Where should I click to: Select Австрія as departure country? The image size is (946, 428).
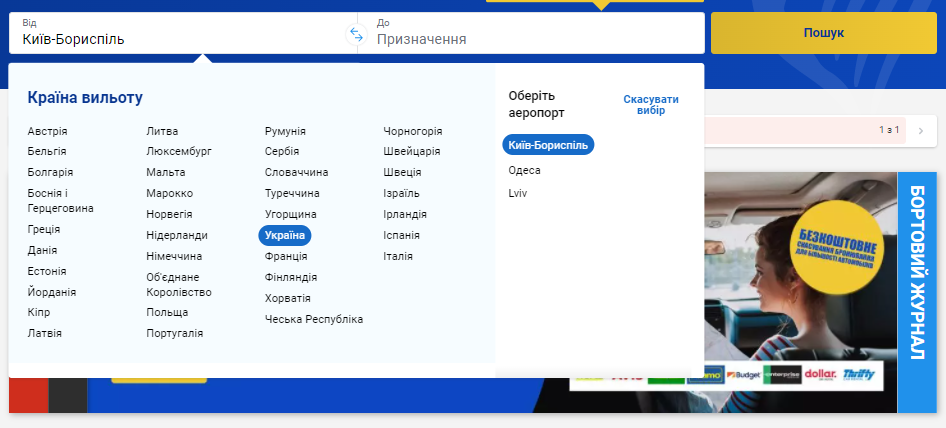[48, 131]
